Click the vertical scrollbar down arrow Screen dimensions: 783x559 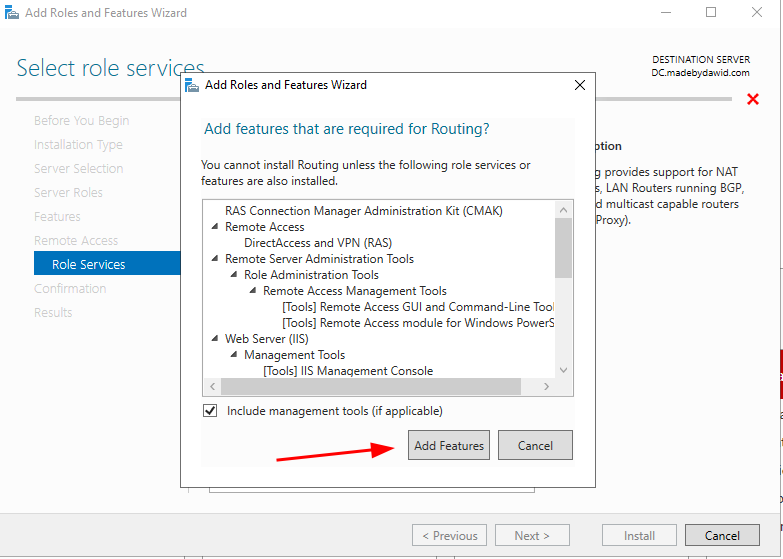coord(563,370)
